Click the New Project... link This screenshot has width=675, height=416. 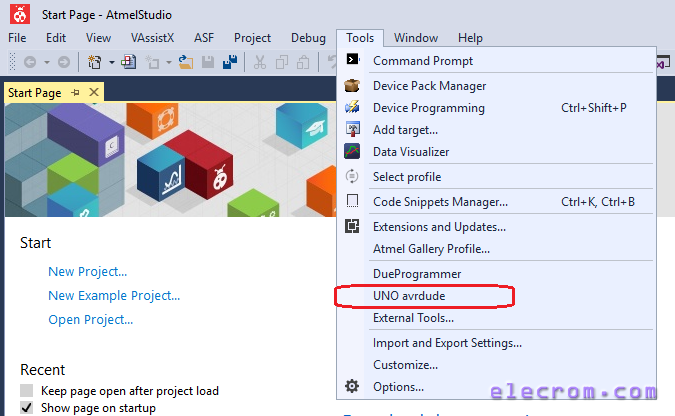coord(87,271)
